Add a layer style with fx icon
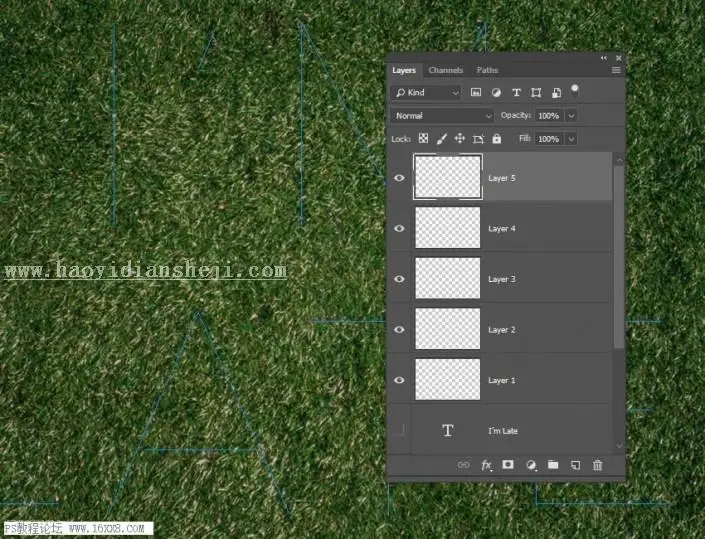 (x=486, y=465)
